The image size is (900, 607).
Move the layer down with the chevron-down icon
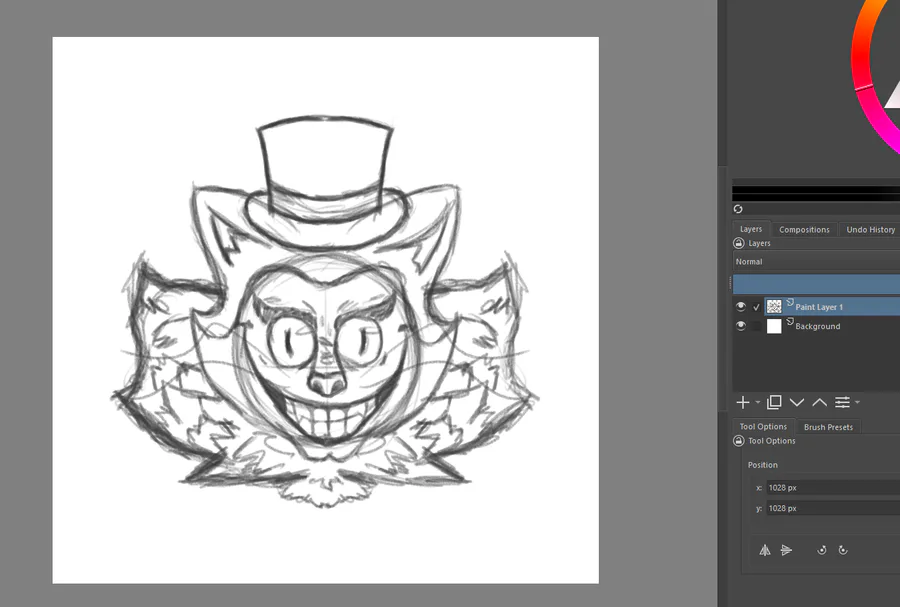pyautogui.click(x=797, y=402)
